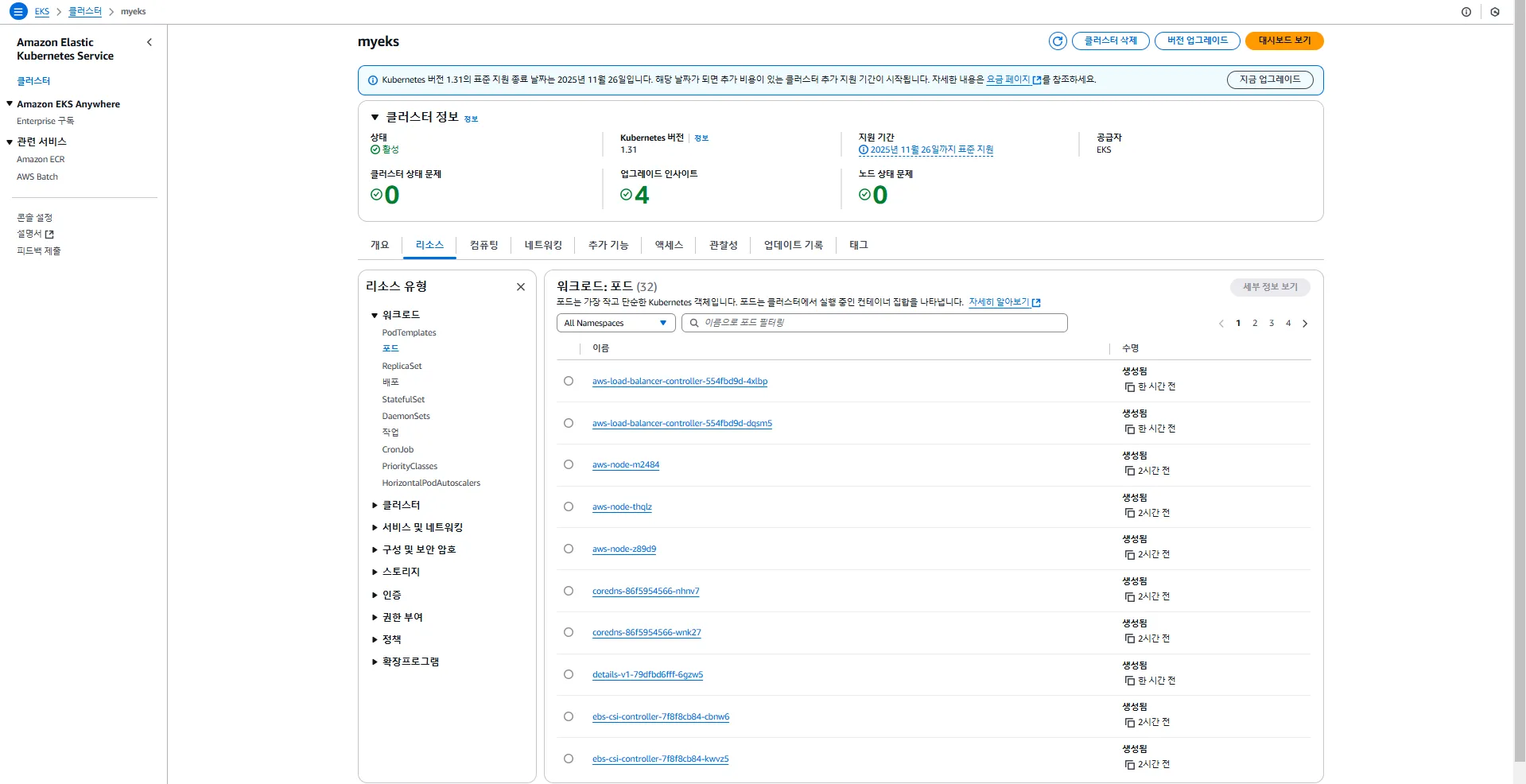Open the AWS navigation hamburger menu
This screenshot has width=1526, height=784.
18,12
